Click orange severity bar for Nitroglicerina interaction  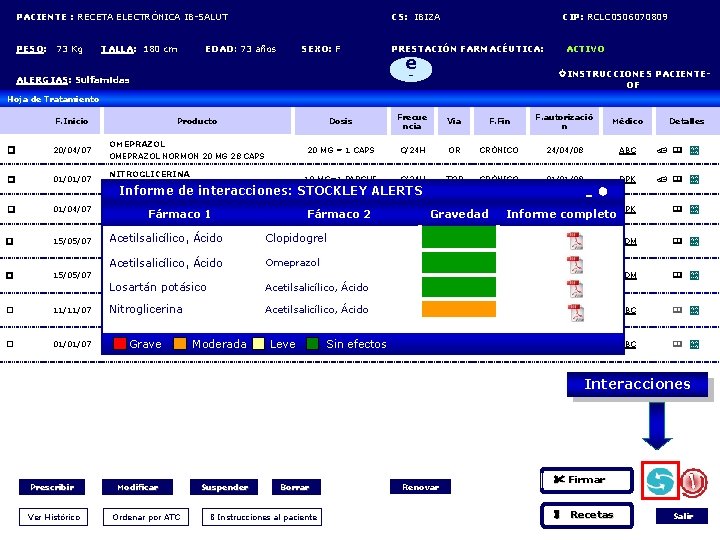tap(459, 309)
